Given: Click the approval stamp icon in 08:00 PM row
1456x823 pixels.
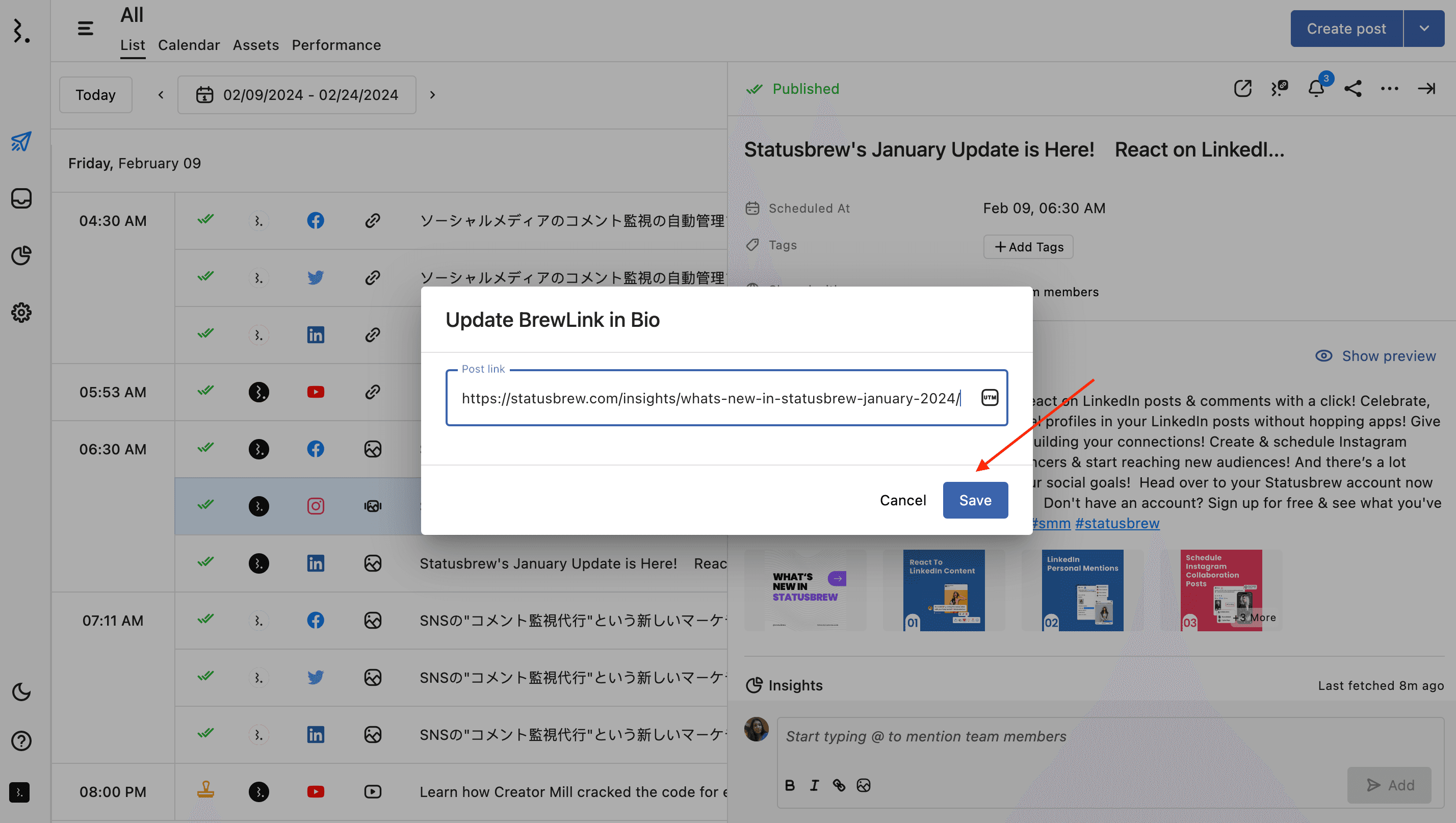Looking at the screenshot, I should click(205, 790).
